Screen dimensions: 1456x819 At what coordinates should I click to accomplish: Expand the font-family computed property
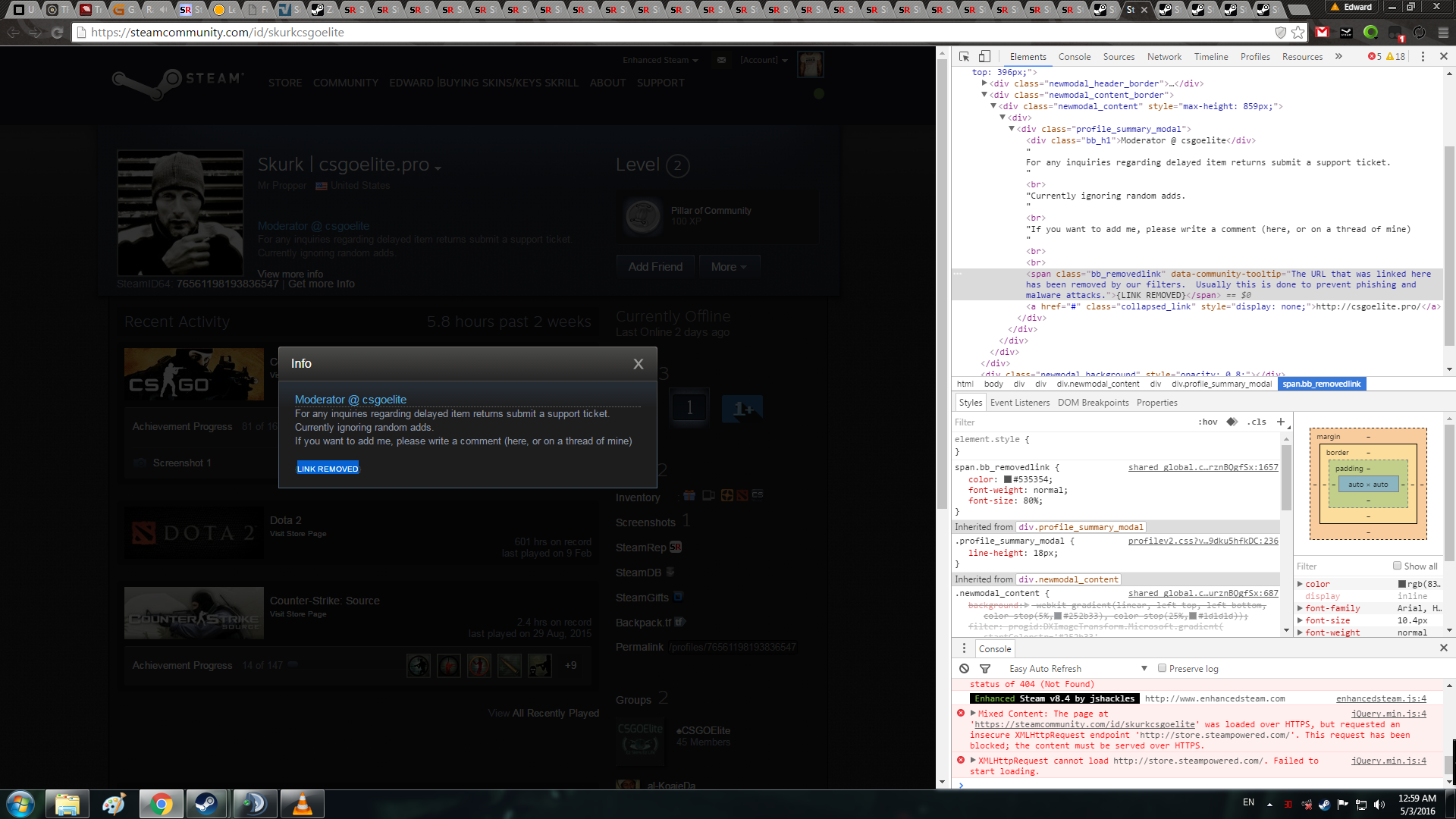click(1300, 608)
